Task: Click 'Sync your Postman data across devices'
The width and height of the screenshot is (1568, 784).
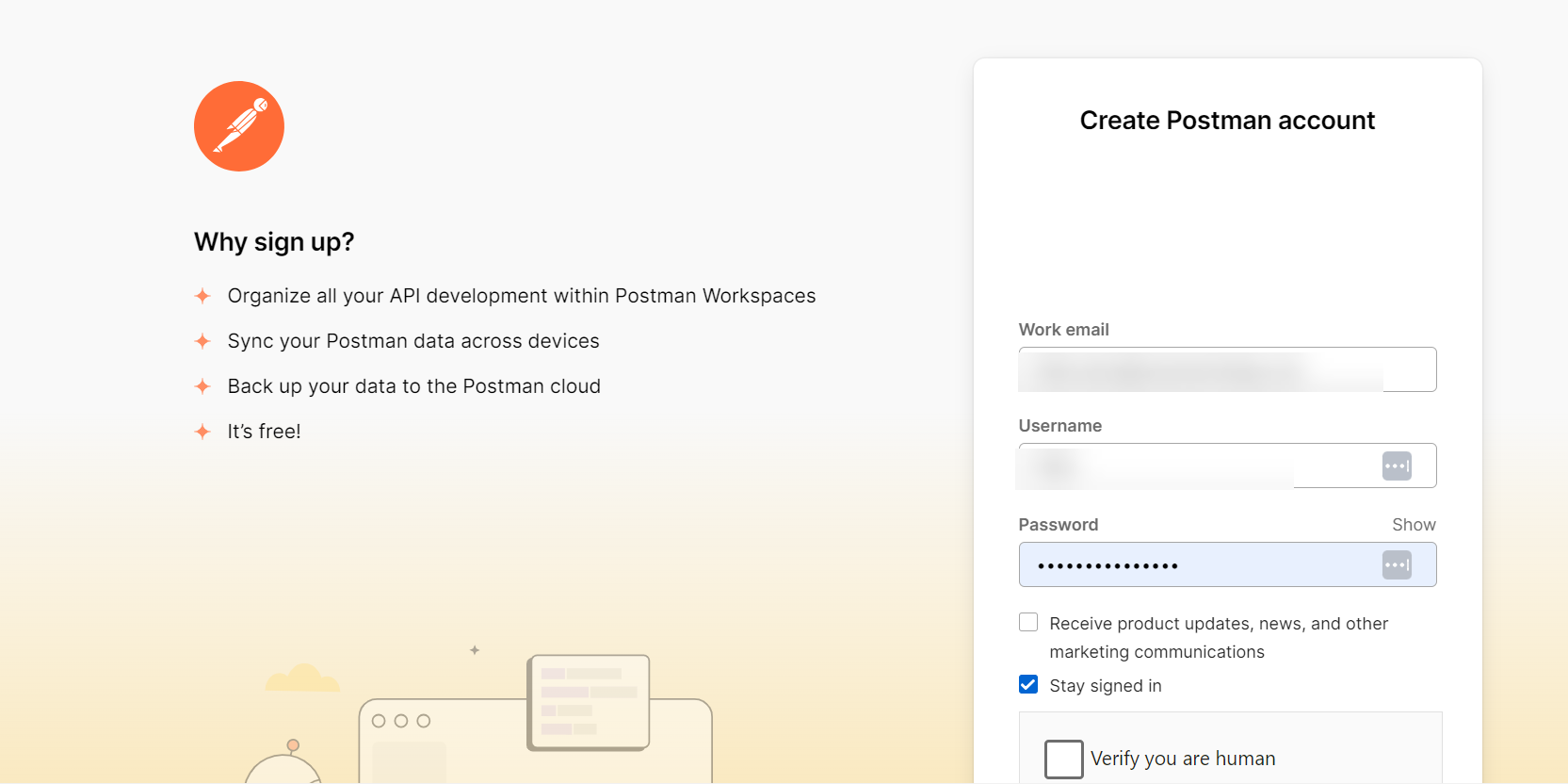Action: coord(413,341)
